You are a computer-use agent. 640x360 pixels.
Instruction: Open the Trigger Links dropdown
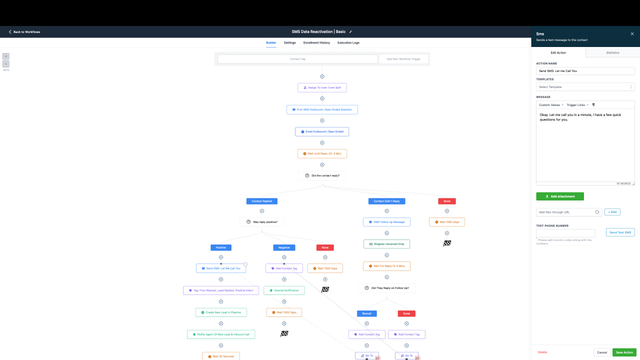pos(577,105)
